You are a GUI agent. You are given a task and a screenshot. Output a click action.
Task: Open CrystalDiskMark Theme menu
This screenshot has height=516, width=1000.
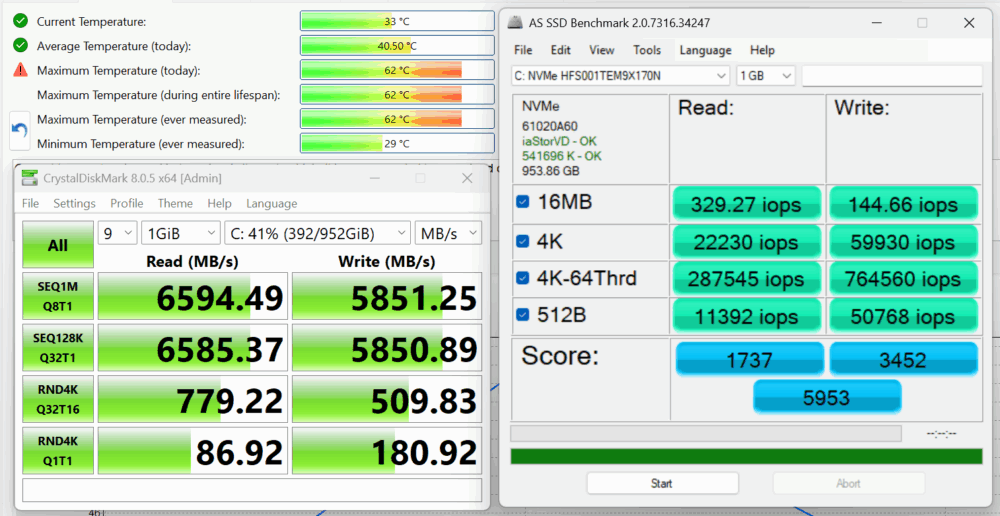point(175,203)
